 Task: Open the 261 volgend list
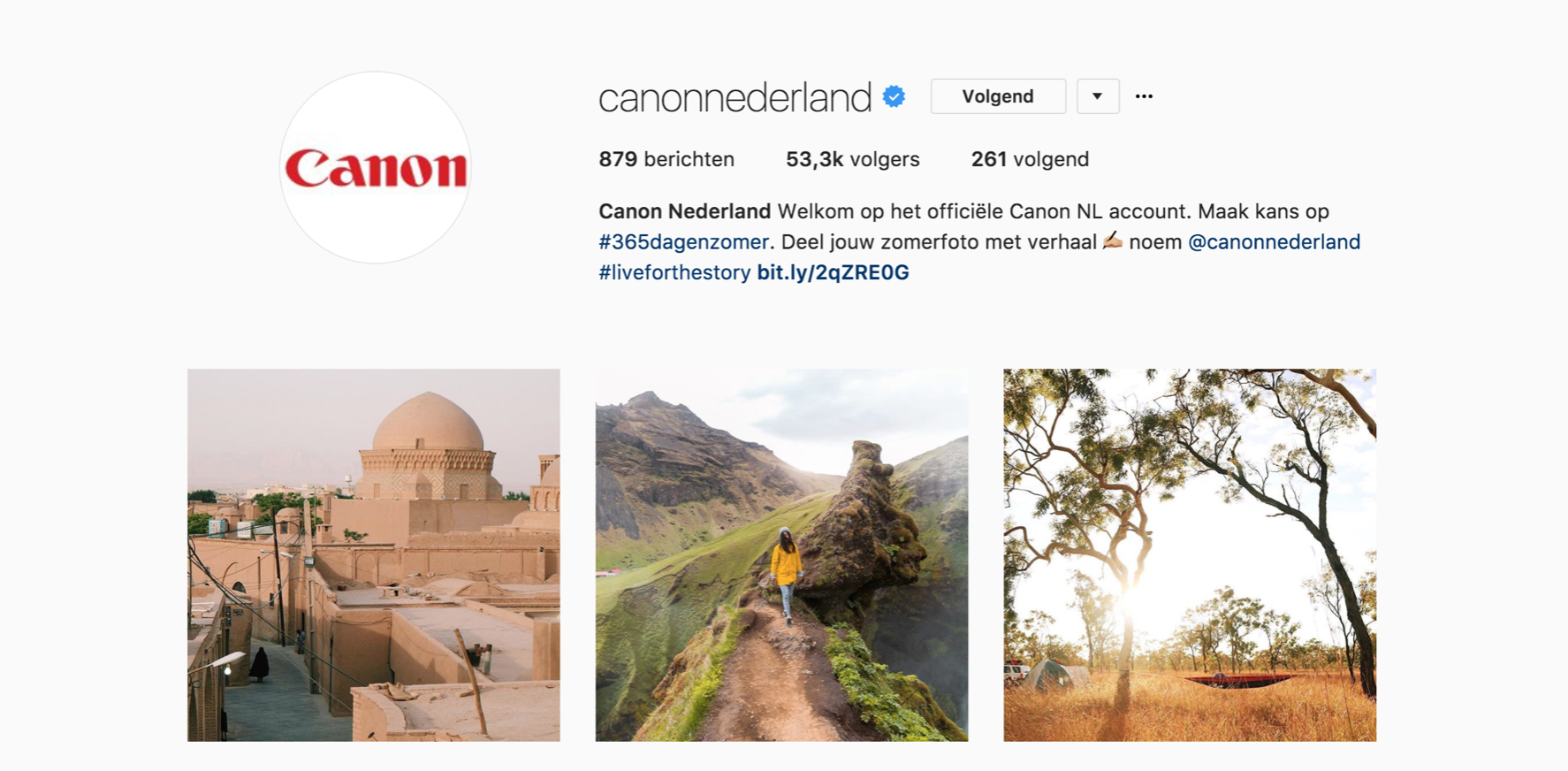(x=1030, y=159)
